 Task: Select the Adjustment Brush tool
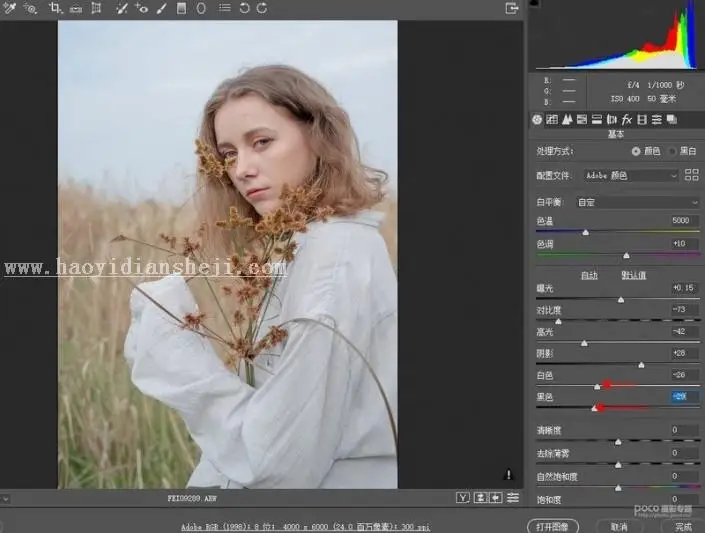pos(162,8)
